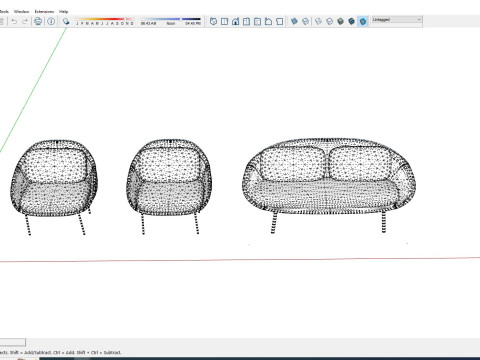Select the middle armchair model

(x=169, y=186)
